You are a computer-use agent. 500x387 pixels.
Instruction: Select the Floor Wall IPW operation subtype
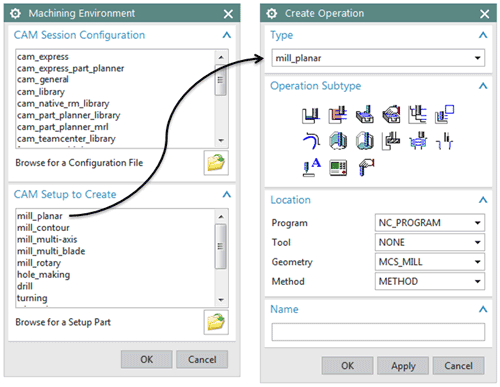click(x=338, y=115)
